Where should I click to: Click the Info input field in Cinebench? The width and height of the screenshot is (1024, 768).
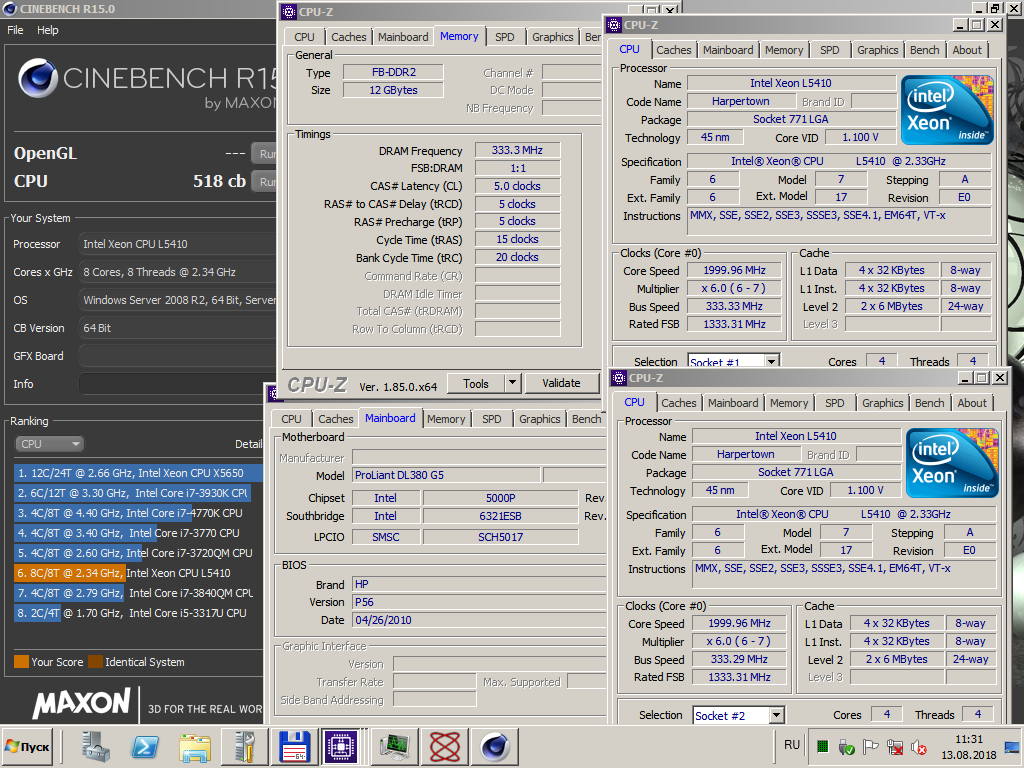click(178, 384)
